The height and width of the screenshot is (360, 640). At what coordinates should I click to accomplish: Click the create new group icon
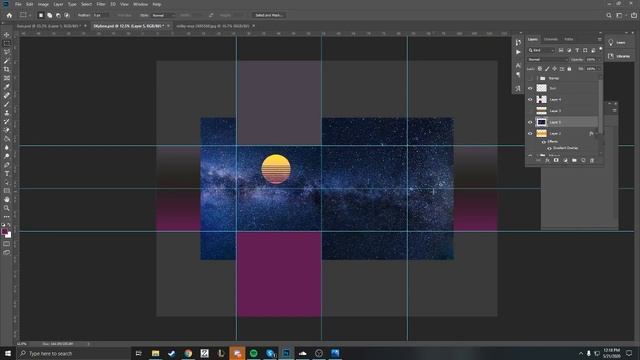tap(574, 160)
